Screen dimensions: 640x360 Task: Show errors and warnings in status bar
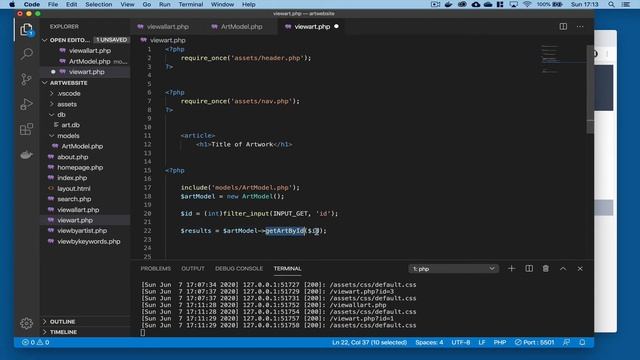tap(36, 342)
